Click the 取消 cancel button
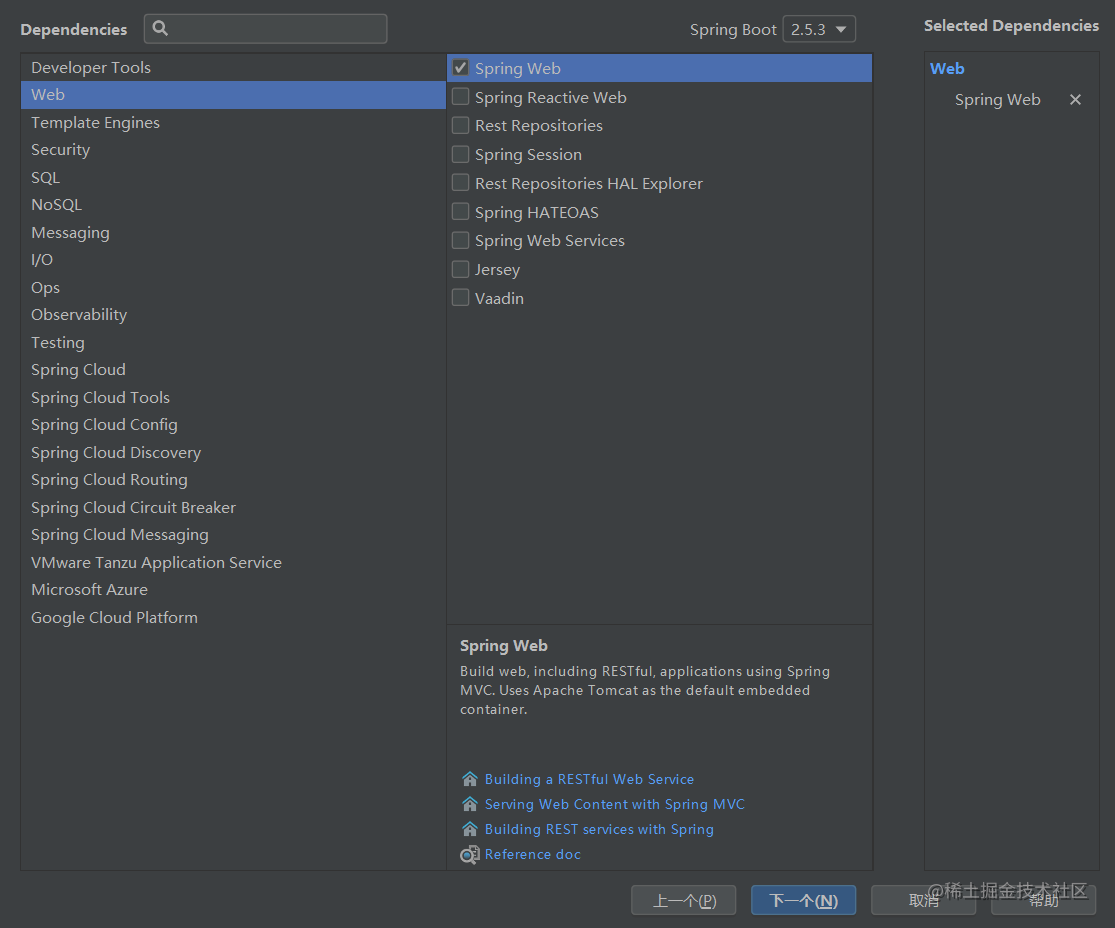Image resolution: width=1115 pixels, height=928 pixels. pyautogui.click(x=923, y=900)
